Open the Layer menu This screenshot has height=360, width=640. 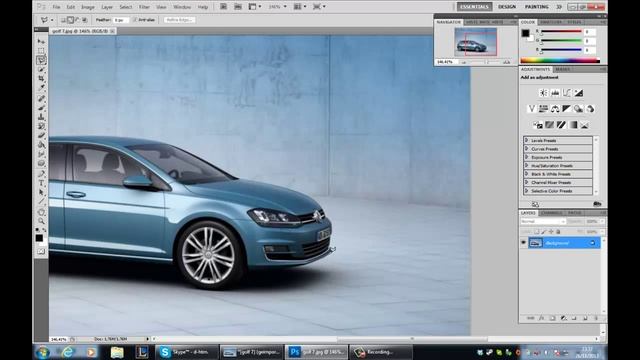coord(107,7)
